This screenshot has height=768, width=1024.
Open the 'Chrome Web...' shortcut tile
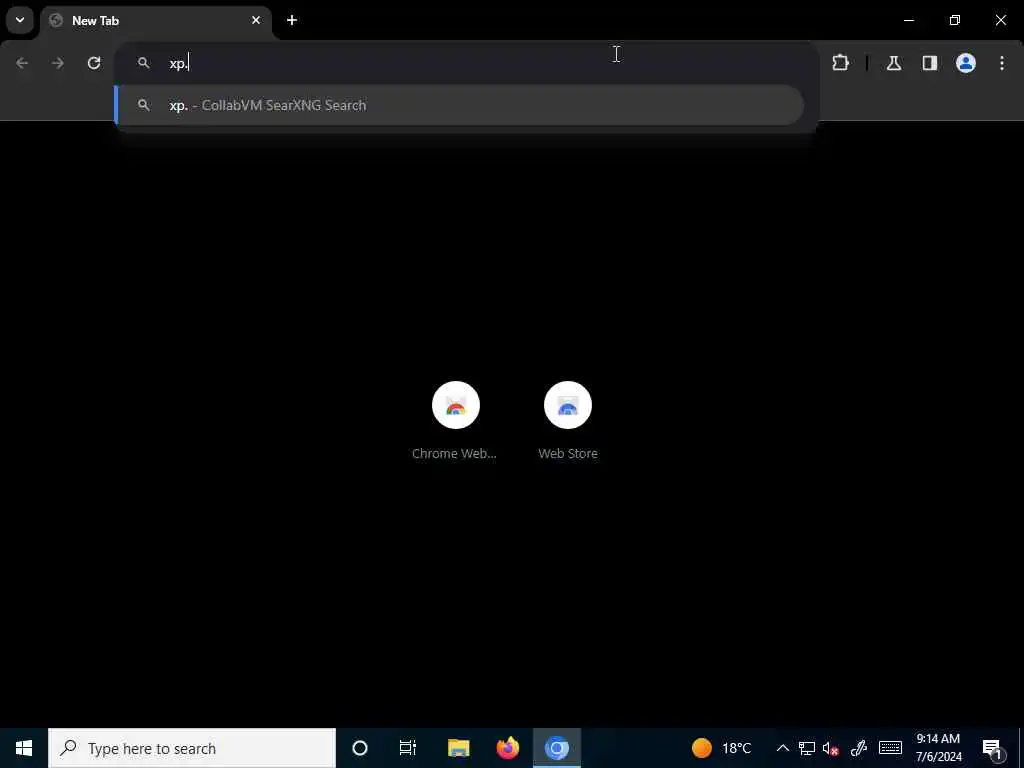[x=455, y=422]
